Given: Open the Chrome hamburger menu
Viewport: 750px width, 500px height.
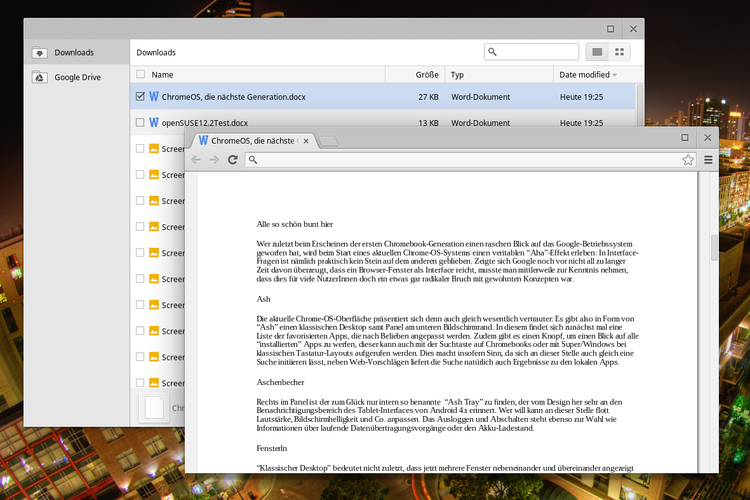Looking at the screenshot, I should (708, 160).
